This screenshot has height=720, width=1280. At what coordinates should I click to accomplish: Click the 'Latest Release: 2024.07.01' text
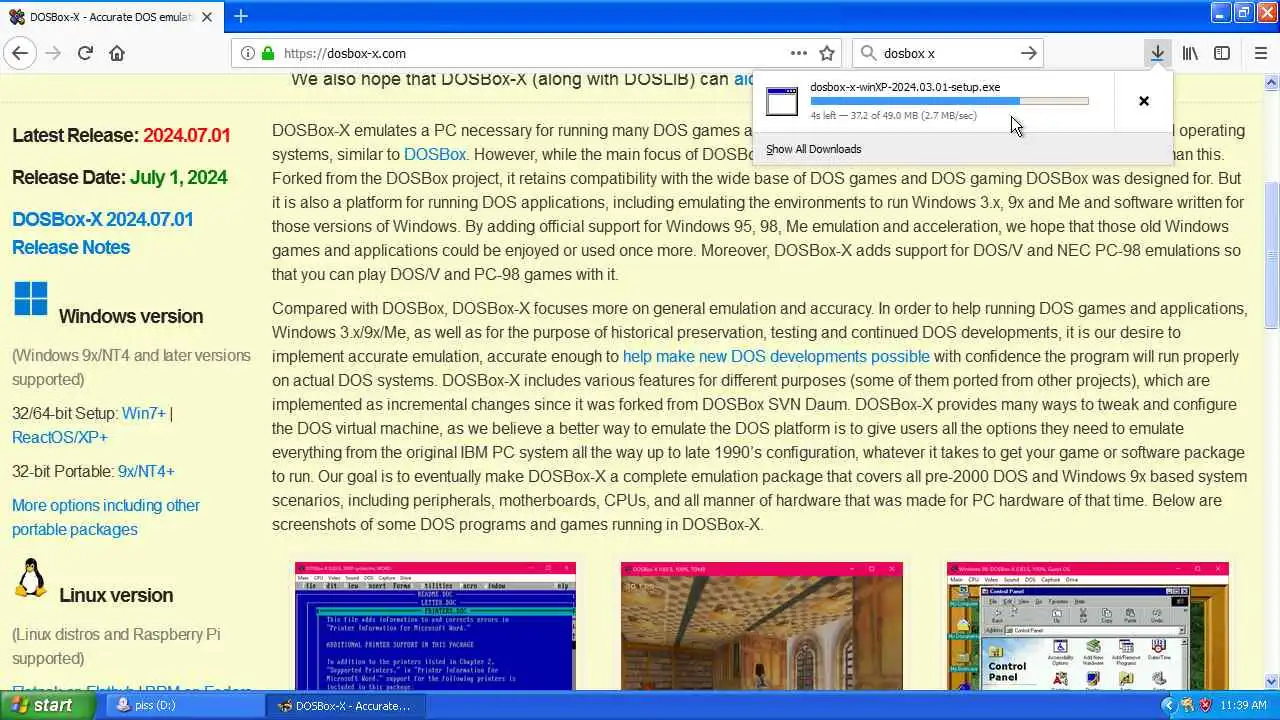(121, 135)
